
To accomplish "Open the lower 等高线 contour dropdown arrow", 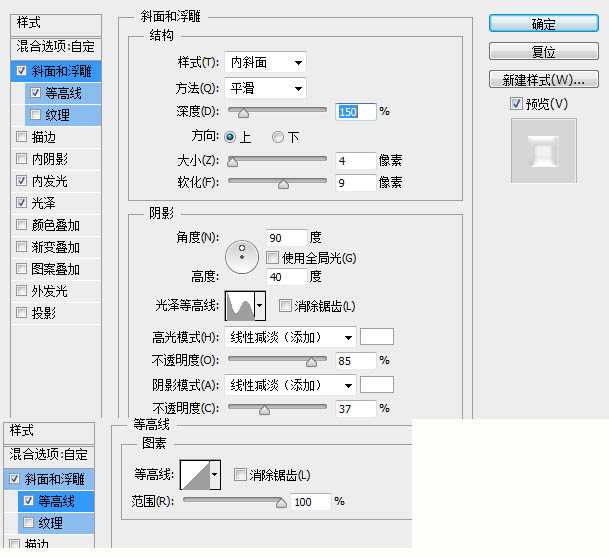I will (215, 475).
